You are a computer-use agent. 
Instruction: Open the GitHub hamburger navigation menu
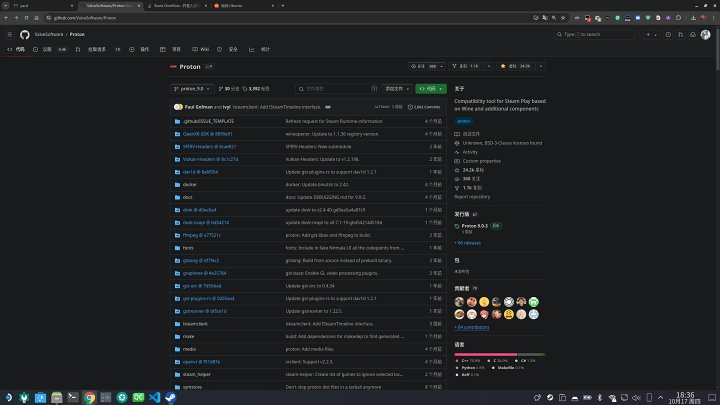10,34
